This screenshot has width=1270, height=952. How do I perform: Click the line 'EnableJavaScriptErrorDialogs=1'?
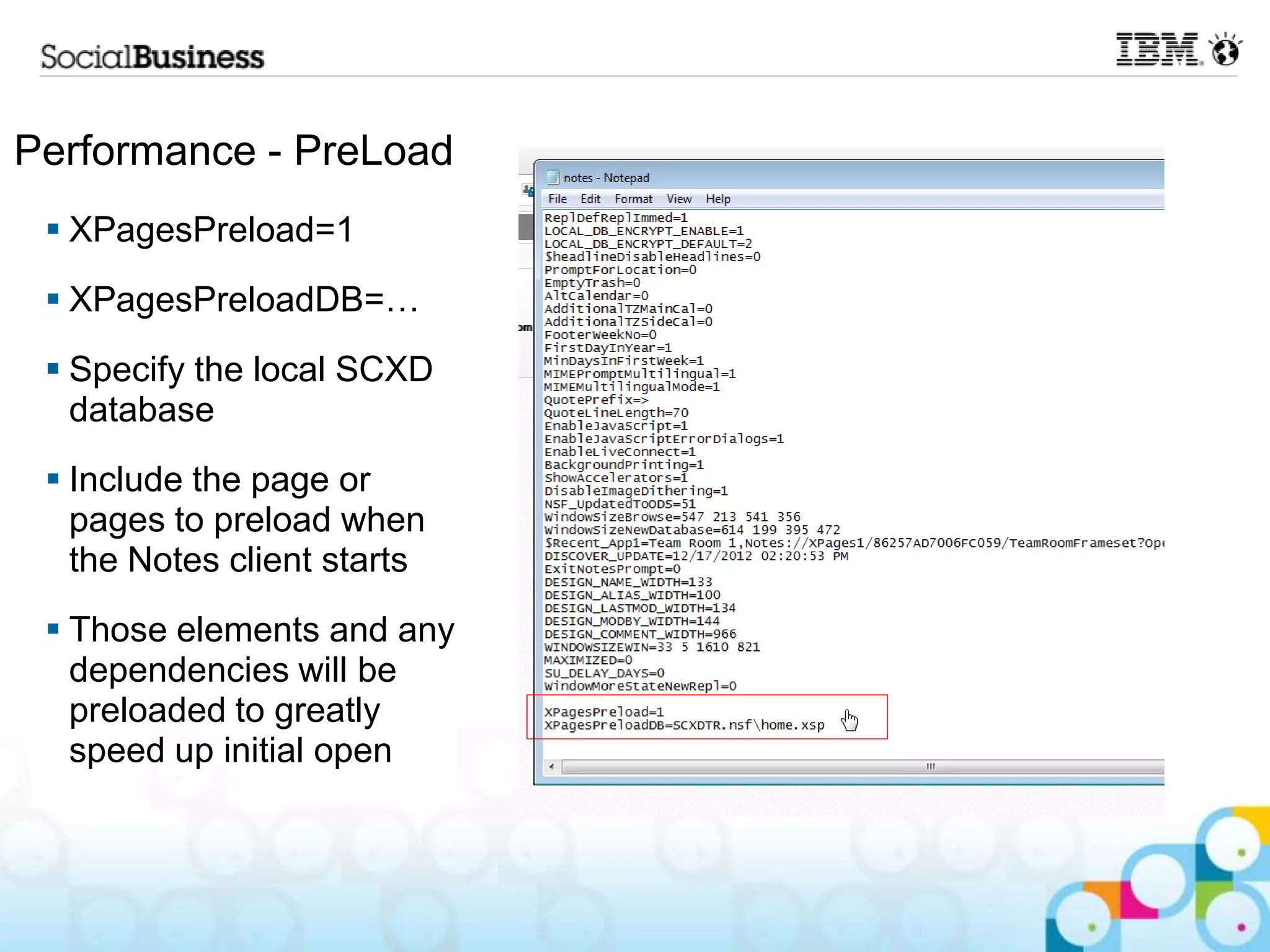point(664,439)
